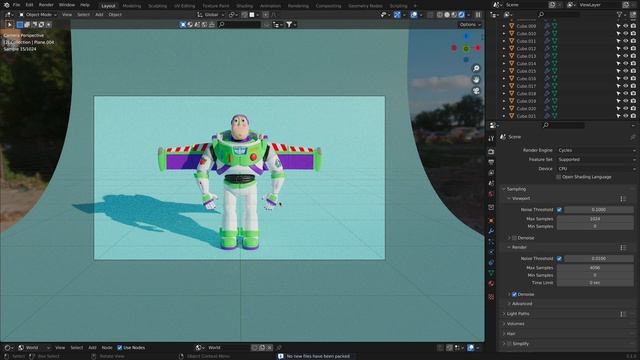Open the Object Mode dropdown
Screen dimensions: 640x360
click(38, 15)
